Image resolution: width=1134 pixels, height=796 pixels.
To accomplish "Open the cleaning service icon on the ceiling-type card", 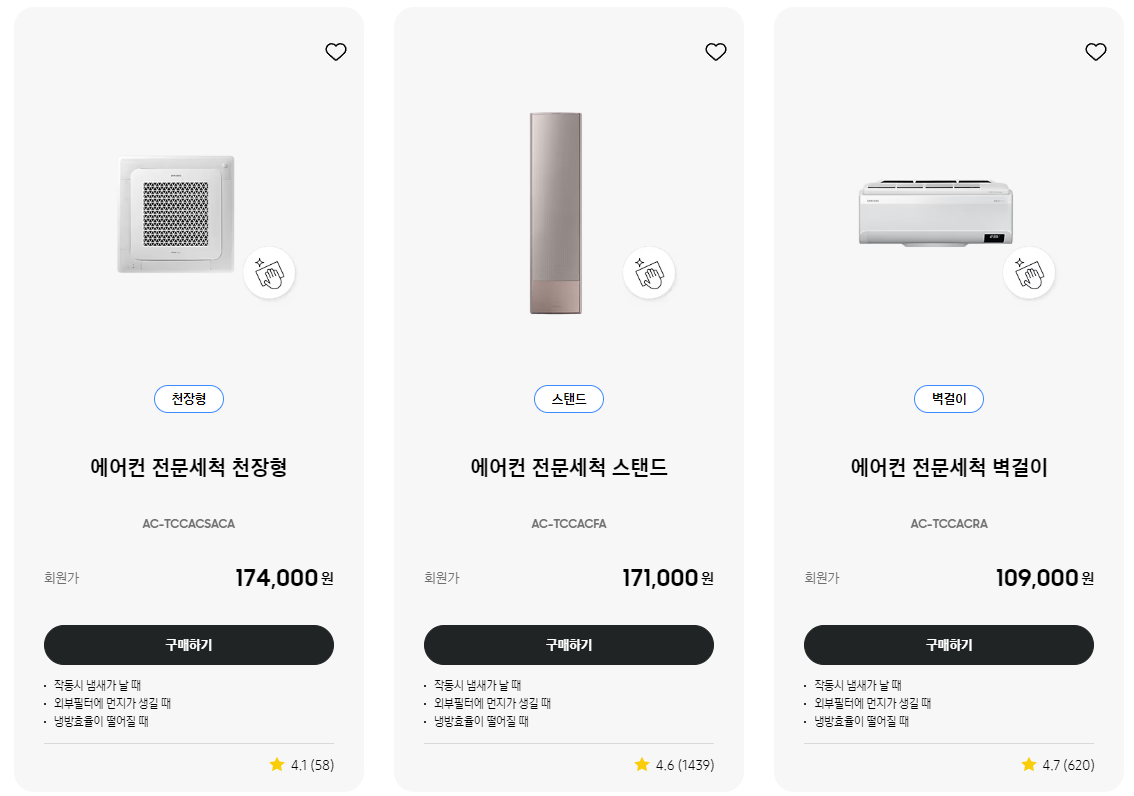I will tap(269, 272).
